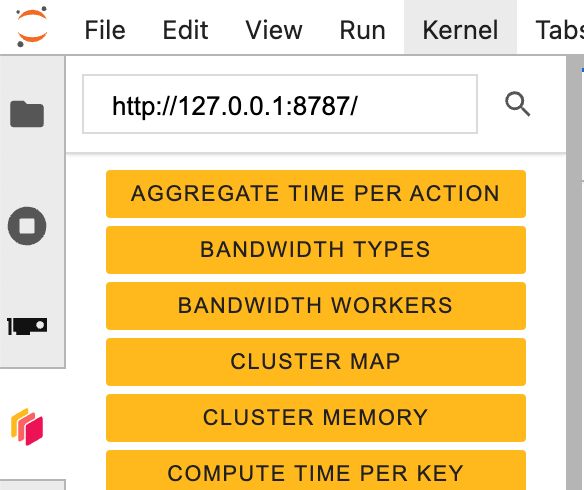Viewport: 584px width, 490px height.
Task: Open the File Browser folder sidebar icon
Action: (27, 114)
